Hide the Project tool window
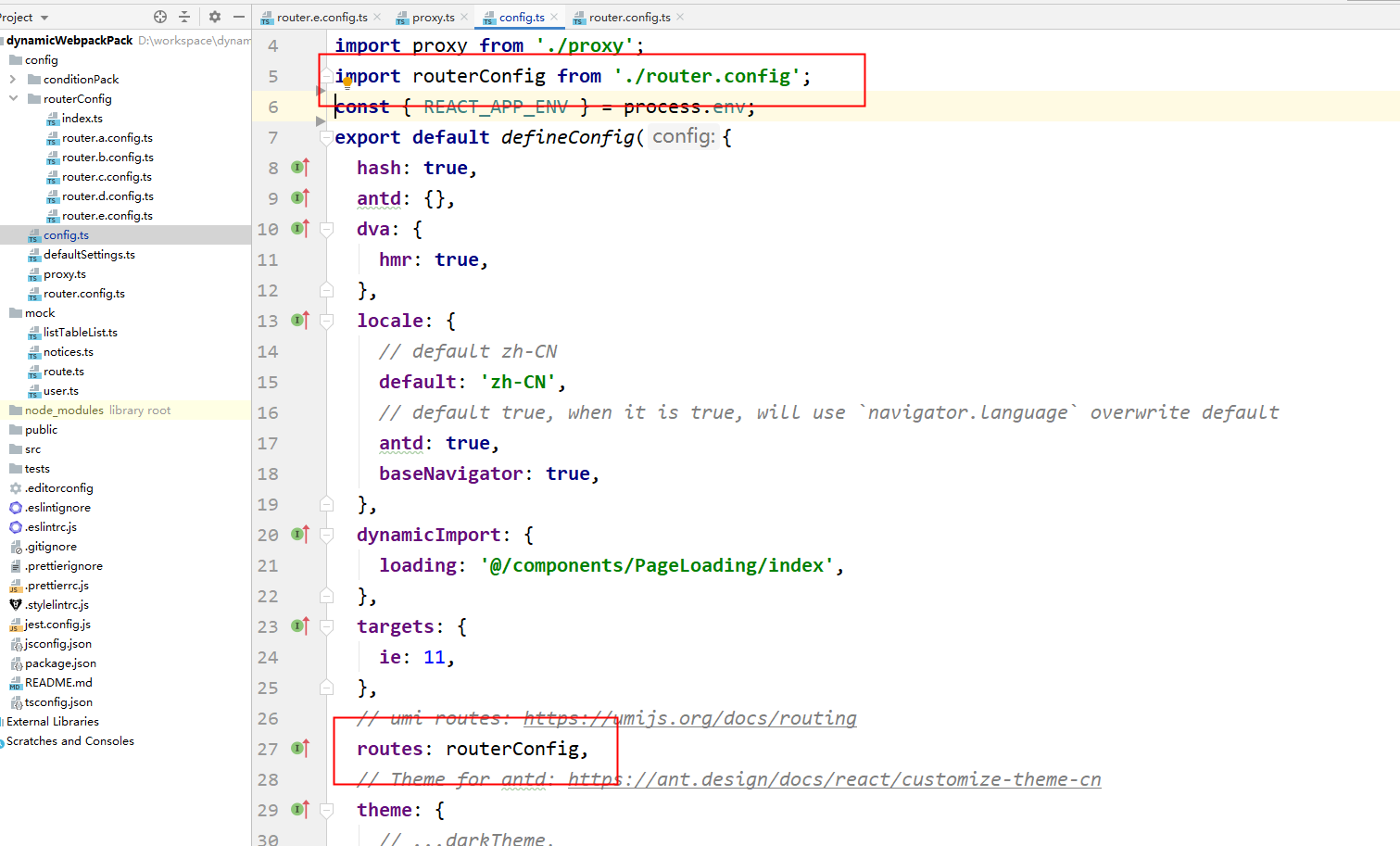 click(x=239, y=17)
